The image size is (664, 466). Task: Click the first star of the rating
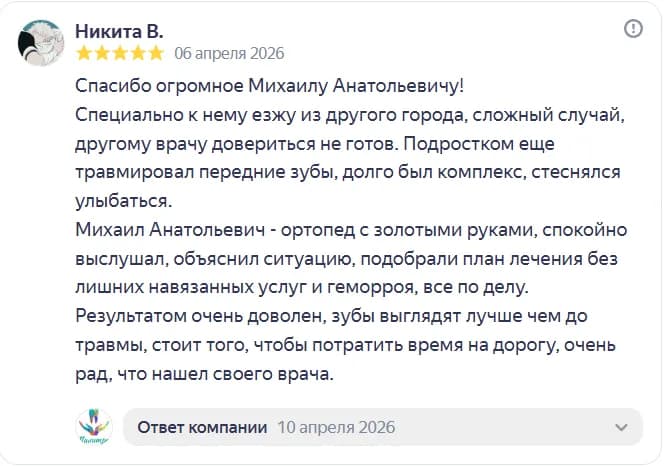pos(84,53)
